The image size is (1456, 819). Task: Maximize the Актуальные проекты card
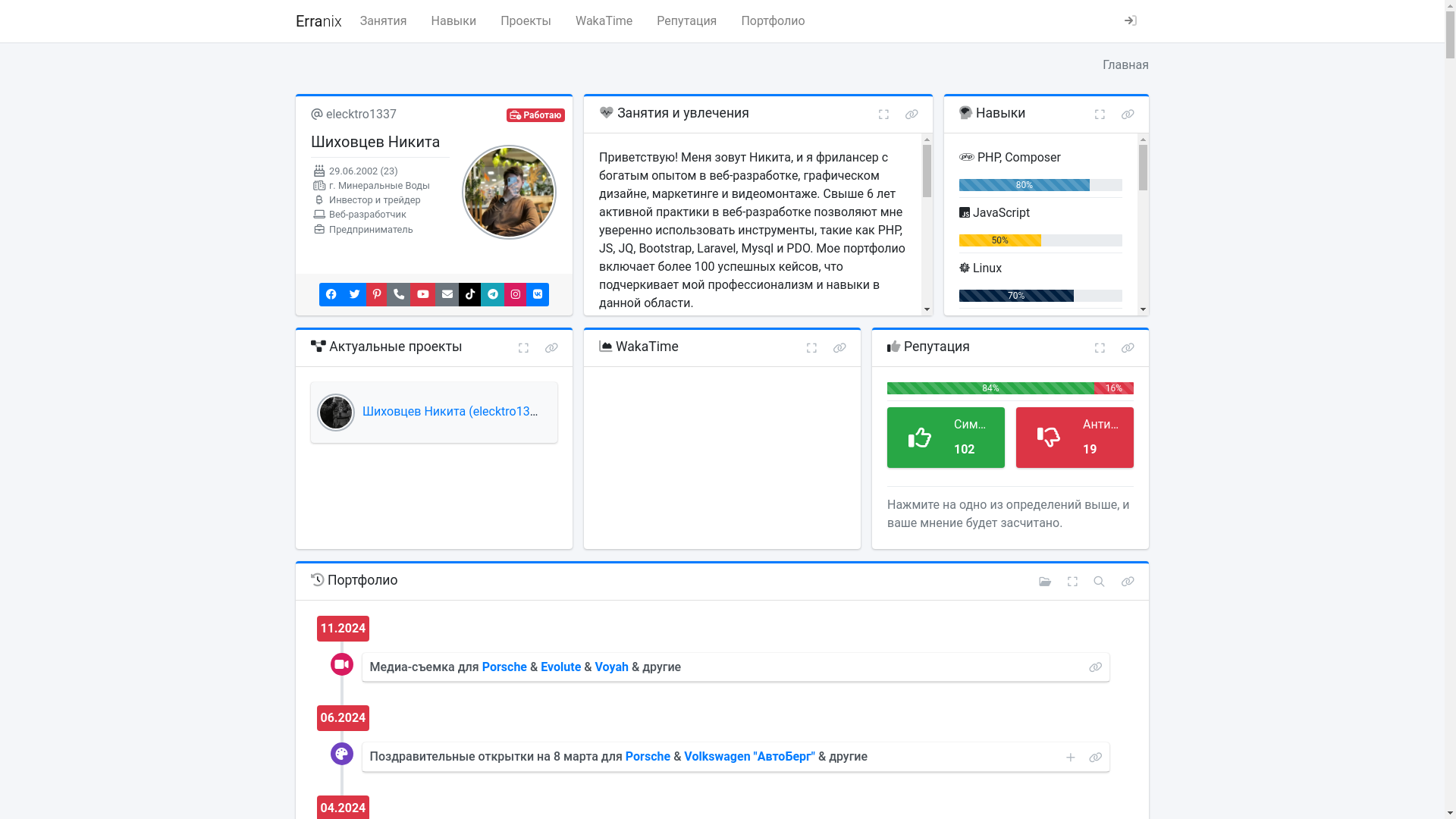tap(523, 348)
